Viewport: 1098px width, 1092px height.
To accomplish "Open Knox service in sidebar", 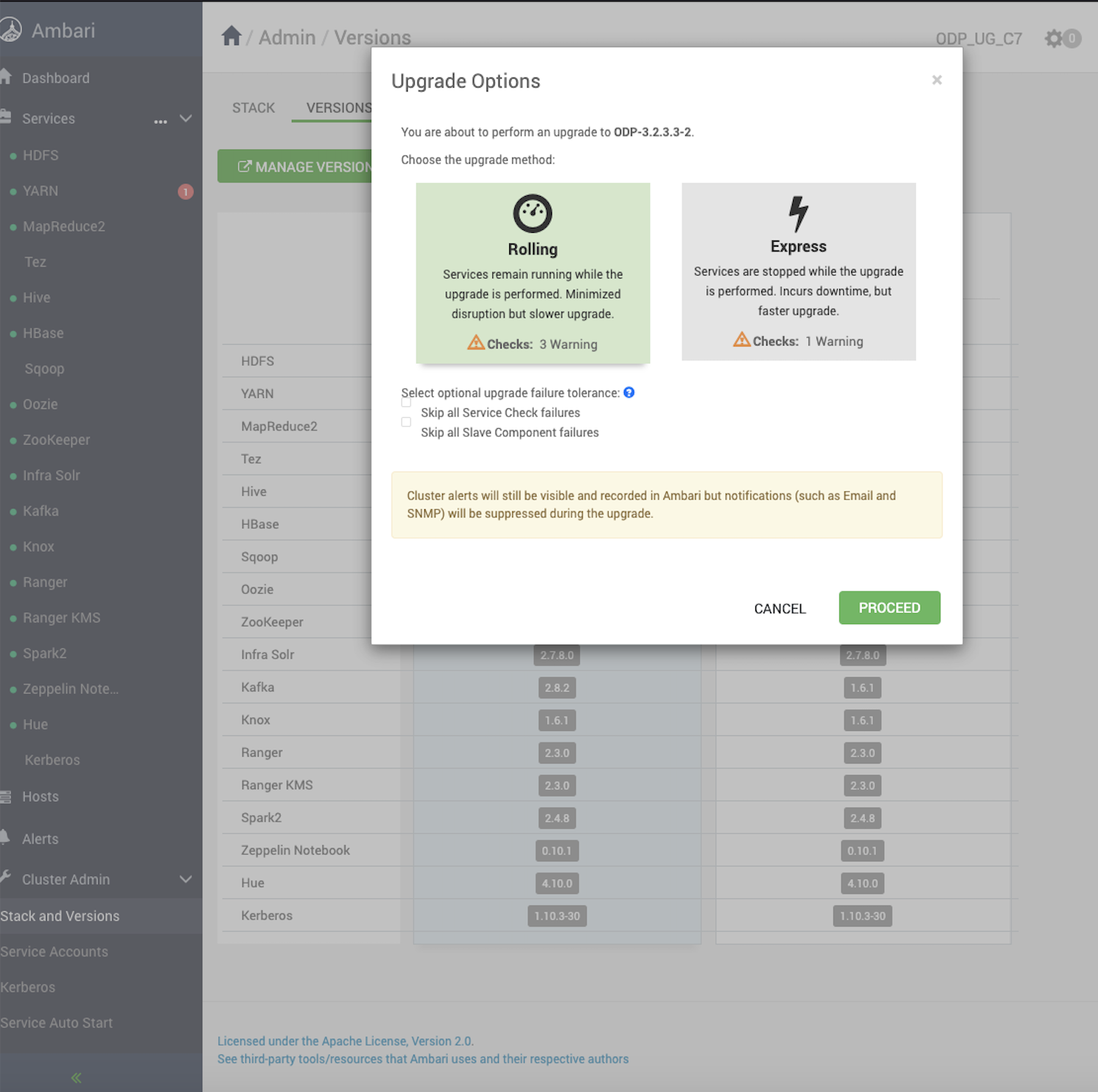I will pos(38,547).
